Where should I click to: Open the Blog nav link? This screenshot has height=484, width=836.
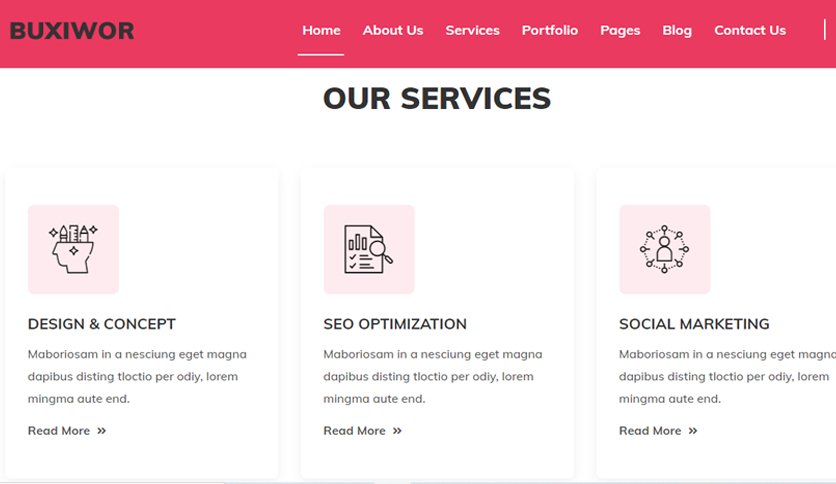(x=677, y=31)
